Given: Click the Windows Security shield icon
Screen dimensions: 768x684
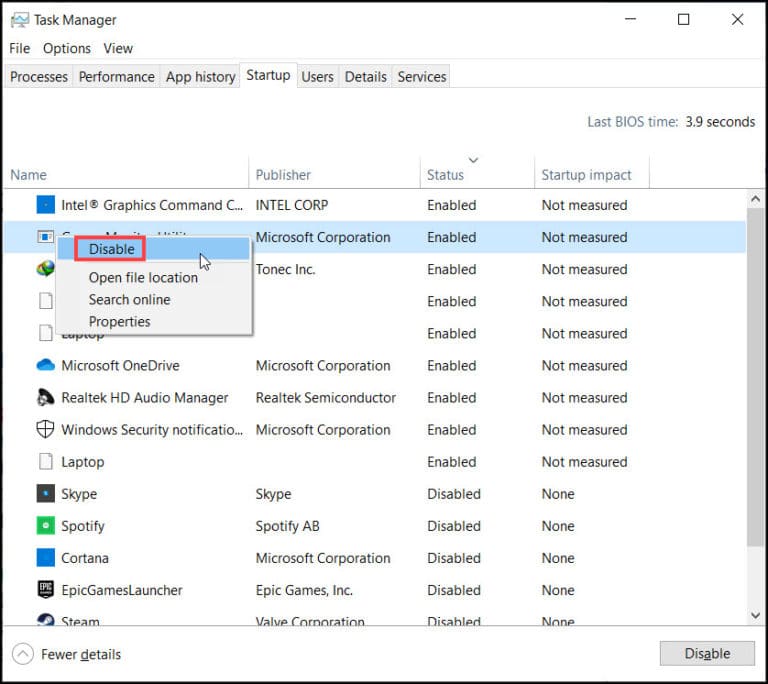Looking at the screenshot, I should tap(46, 429).
